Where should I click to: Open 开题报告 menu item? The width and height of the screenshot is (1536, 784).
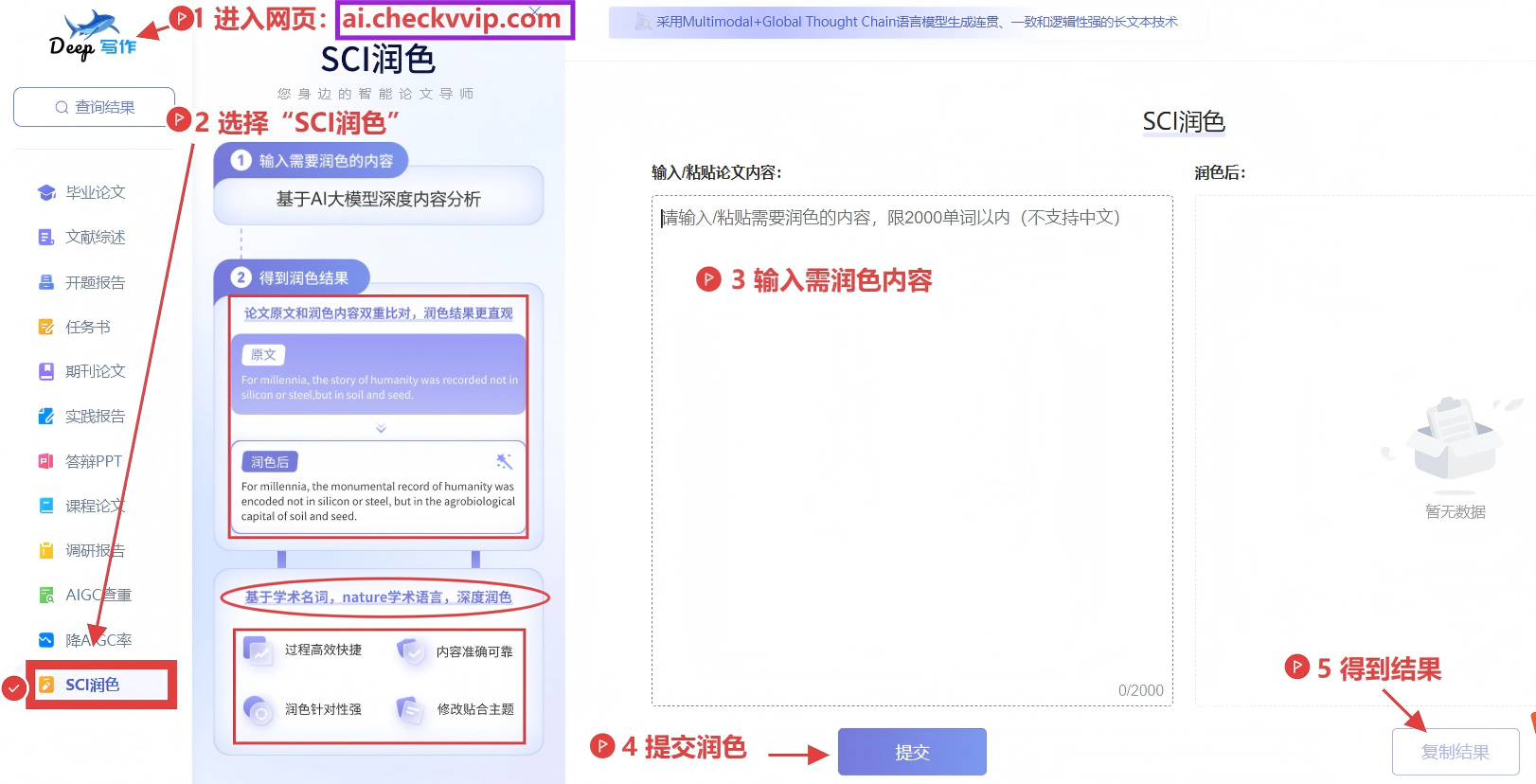tap(96, 282)
